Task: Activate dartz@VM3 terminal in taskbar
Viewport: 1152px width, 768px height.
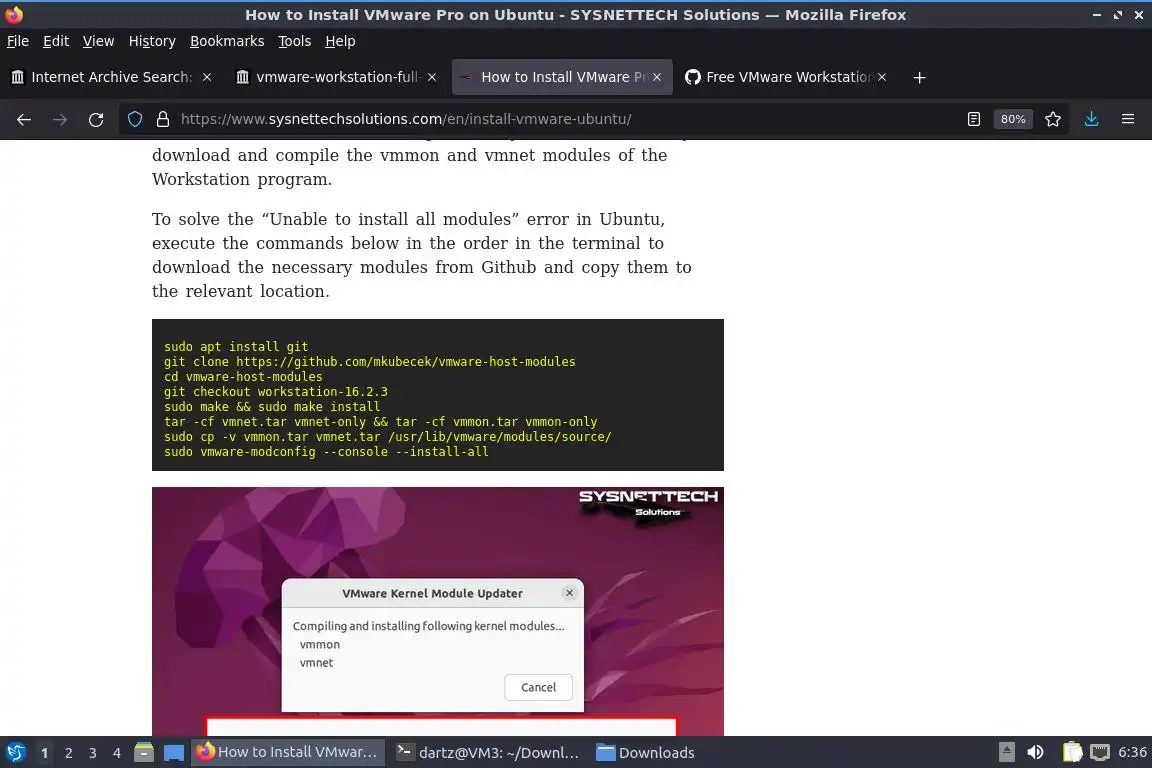Action: coord(488,752)
